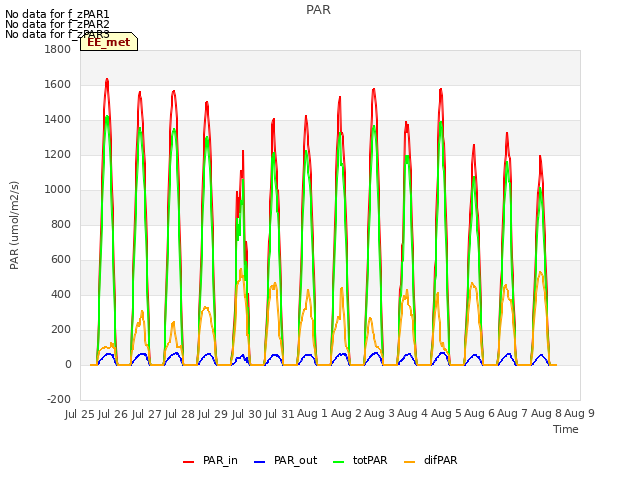Click the 600 y-axis tick label
Viewport: 640px width, 480px height.
pos(61,260)
